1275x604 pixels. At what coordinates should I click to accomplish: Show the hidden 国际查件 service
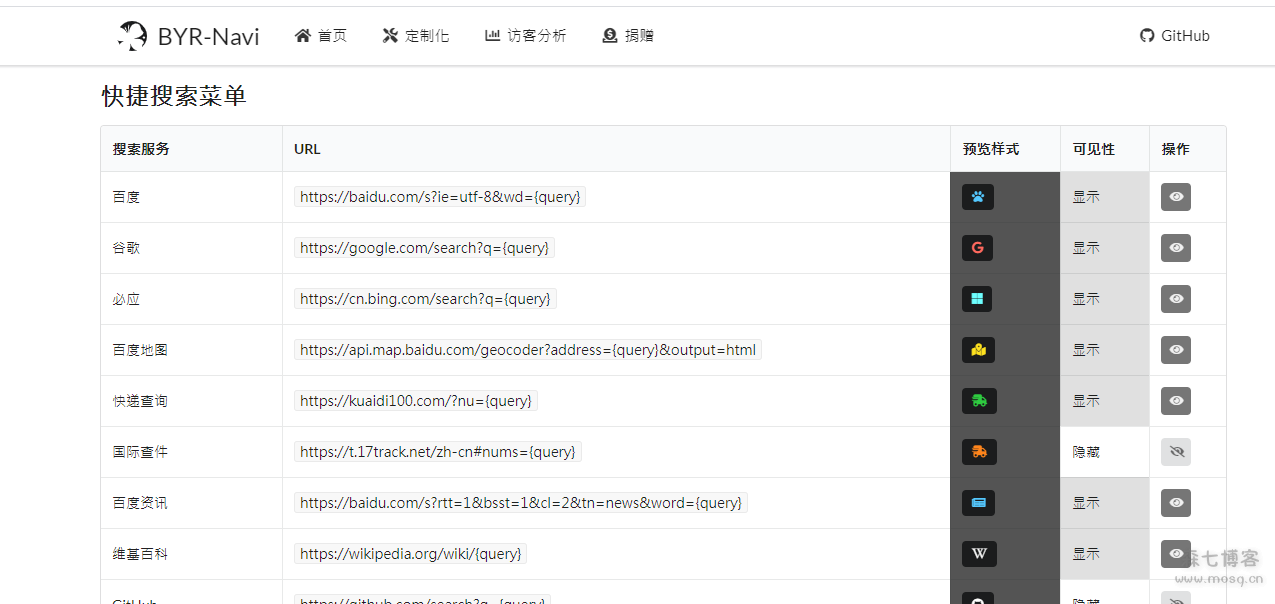[x=1176, y=451]
